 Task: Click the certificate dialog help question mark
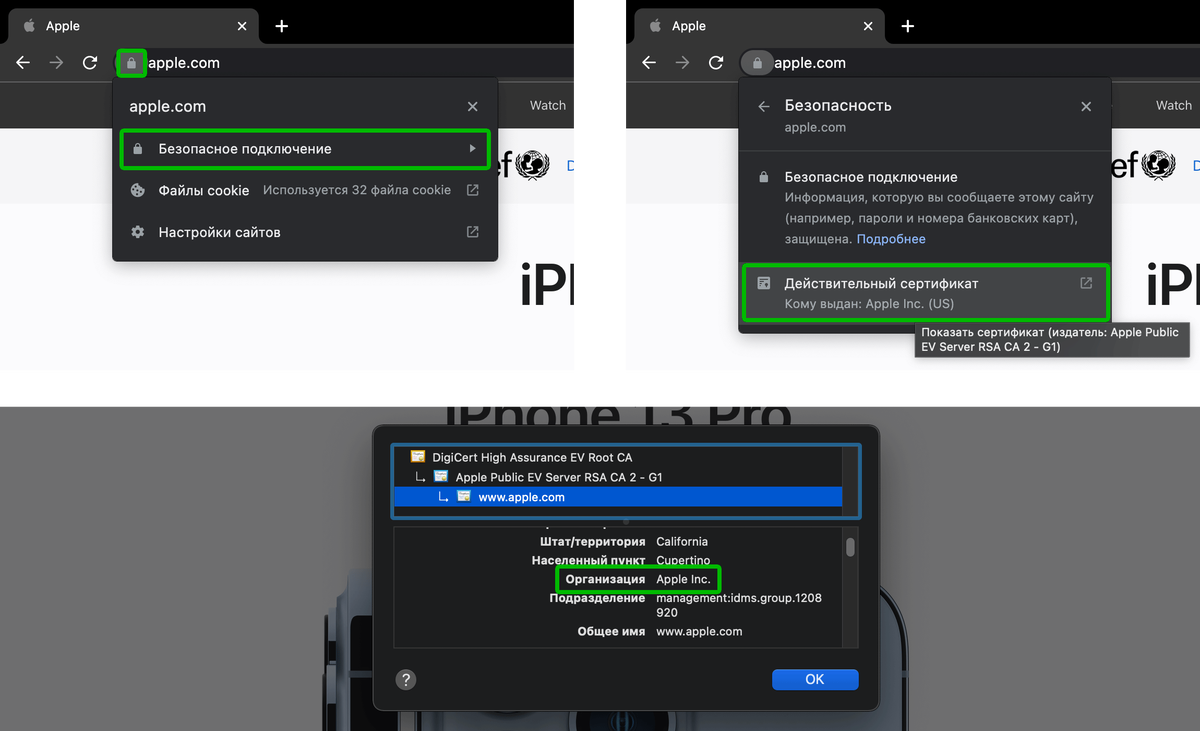[405, 679]
